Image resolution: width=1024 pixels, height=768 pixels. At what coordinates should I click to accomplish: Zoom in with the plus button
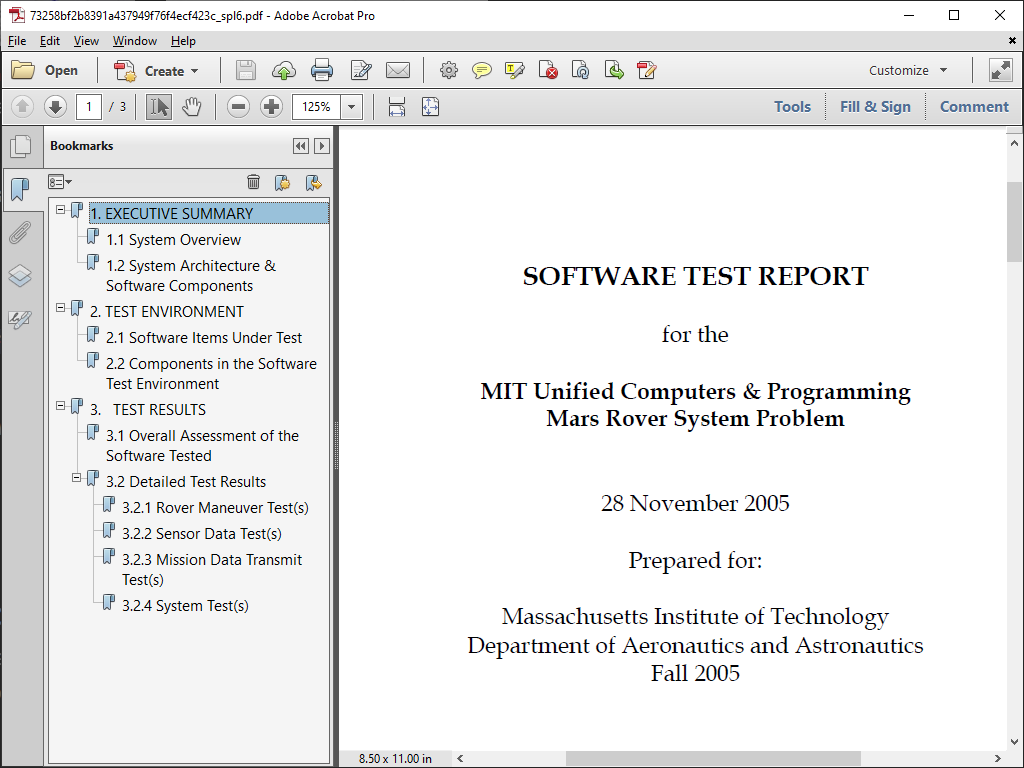[271, 106]
